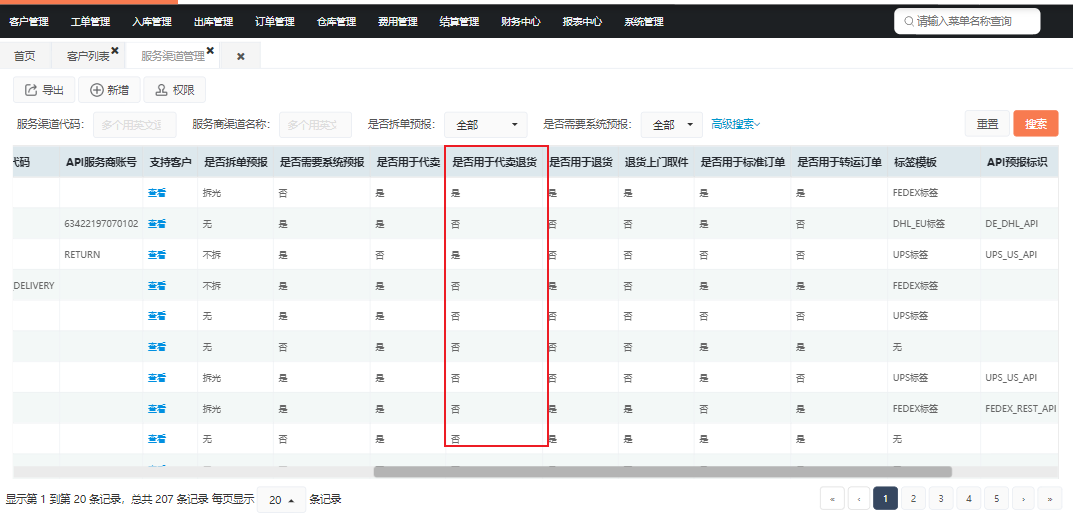The width and height of the screenshot is (1073, 532).
Task: Open the 入库管理 menu
Action: [x=152, y=22]
